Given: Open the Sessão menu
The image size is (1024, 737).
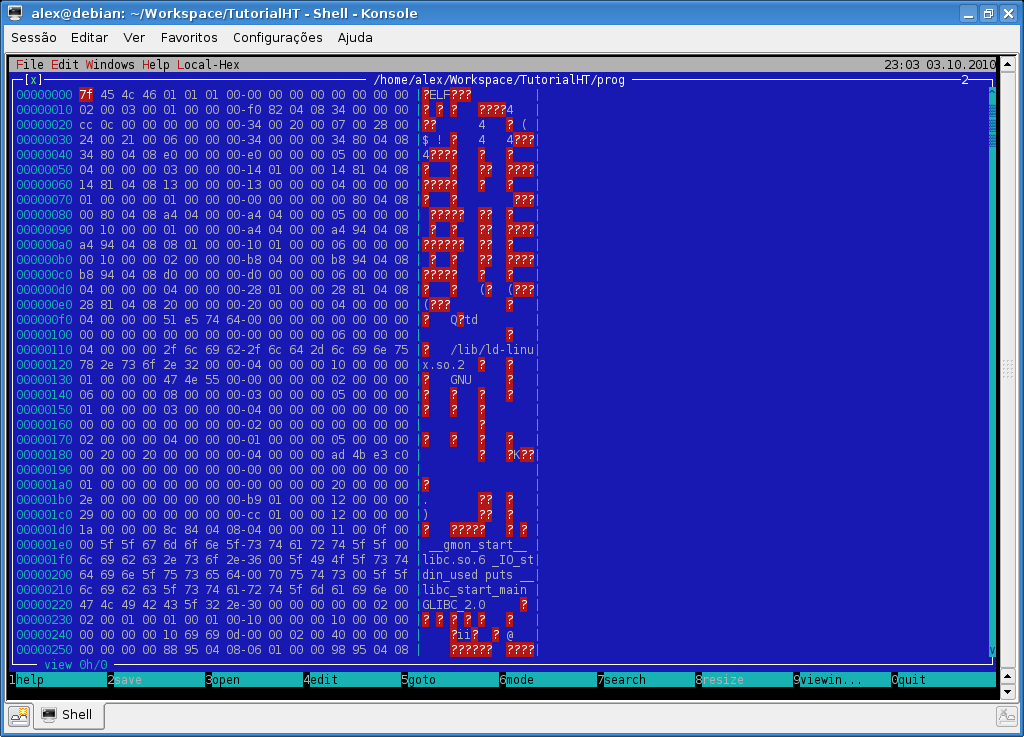Looking at the screenshot, I should pos(33,38).
